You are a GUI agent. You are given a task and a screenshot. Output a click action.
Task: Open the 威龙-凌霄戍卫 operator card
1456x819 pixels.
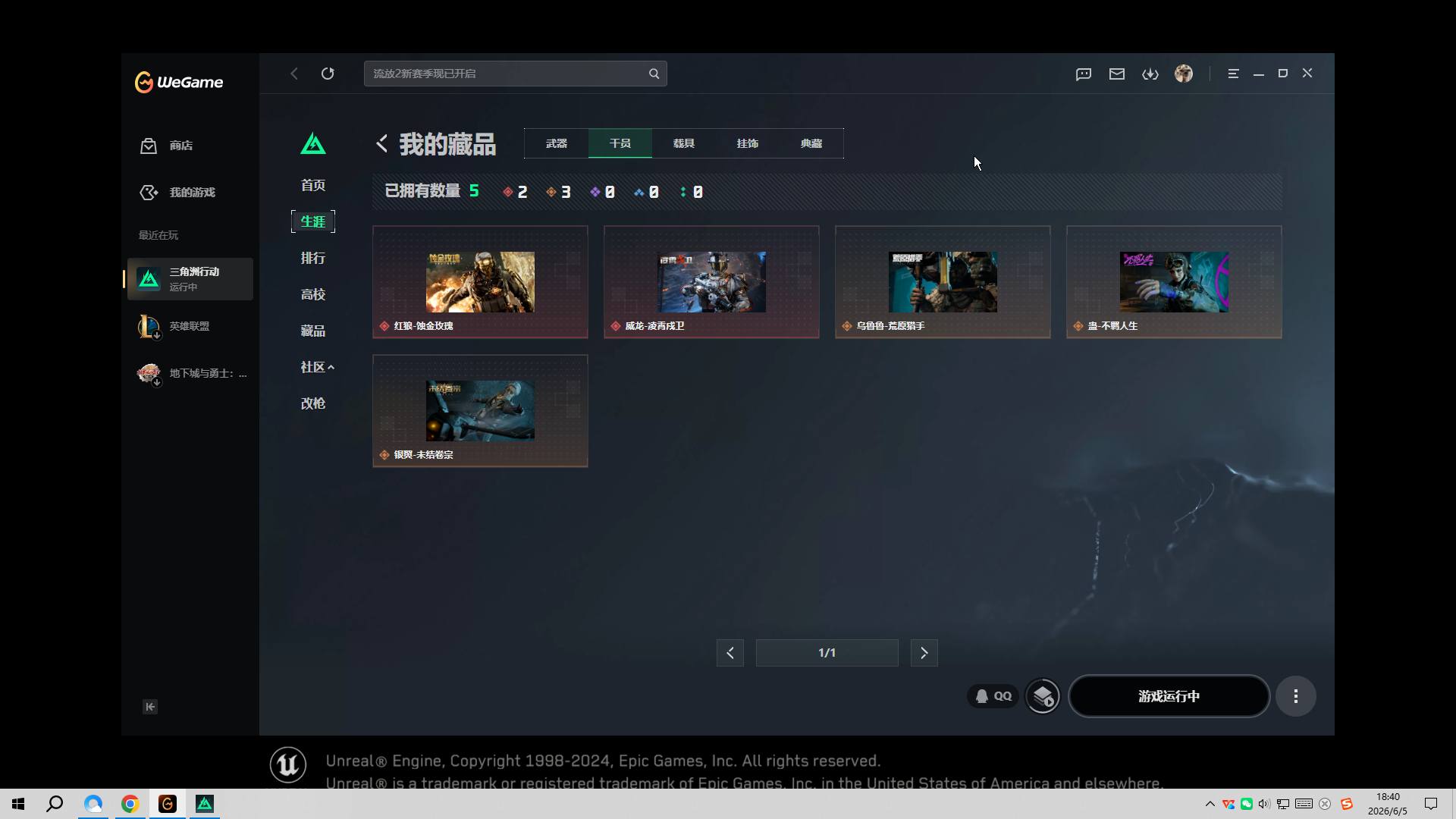(x=711, y=282)
